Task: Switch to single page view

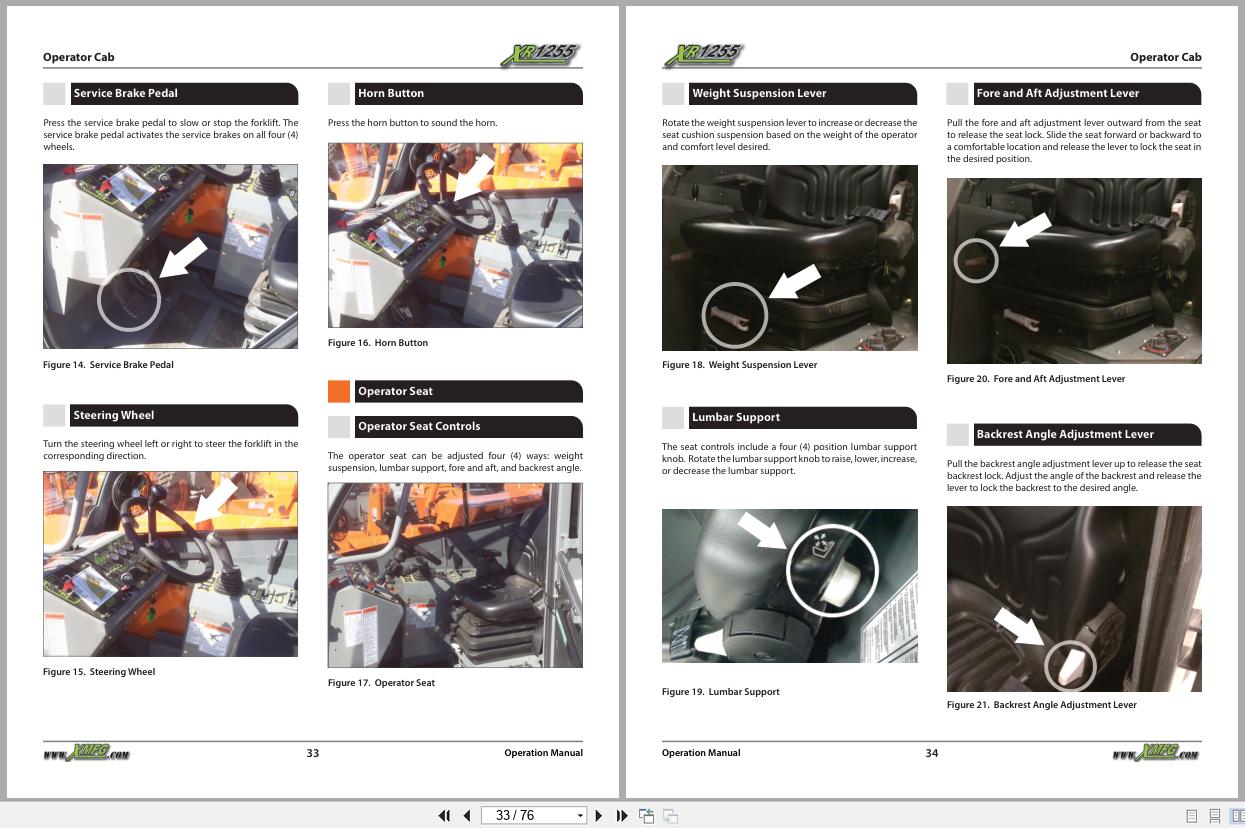Action: coord(1191,816)
